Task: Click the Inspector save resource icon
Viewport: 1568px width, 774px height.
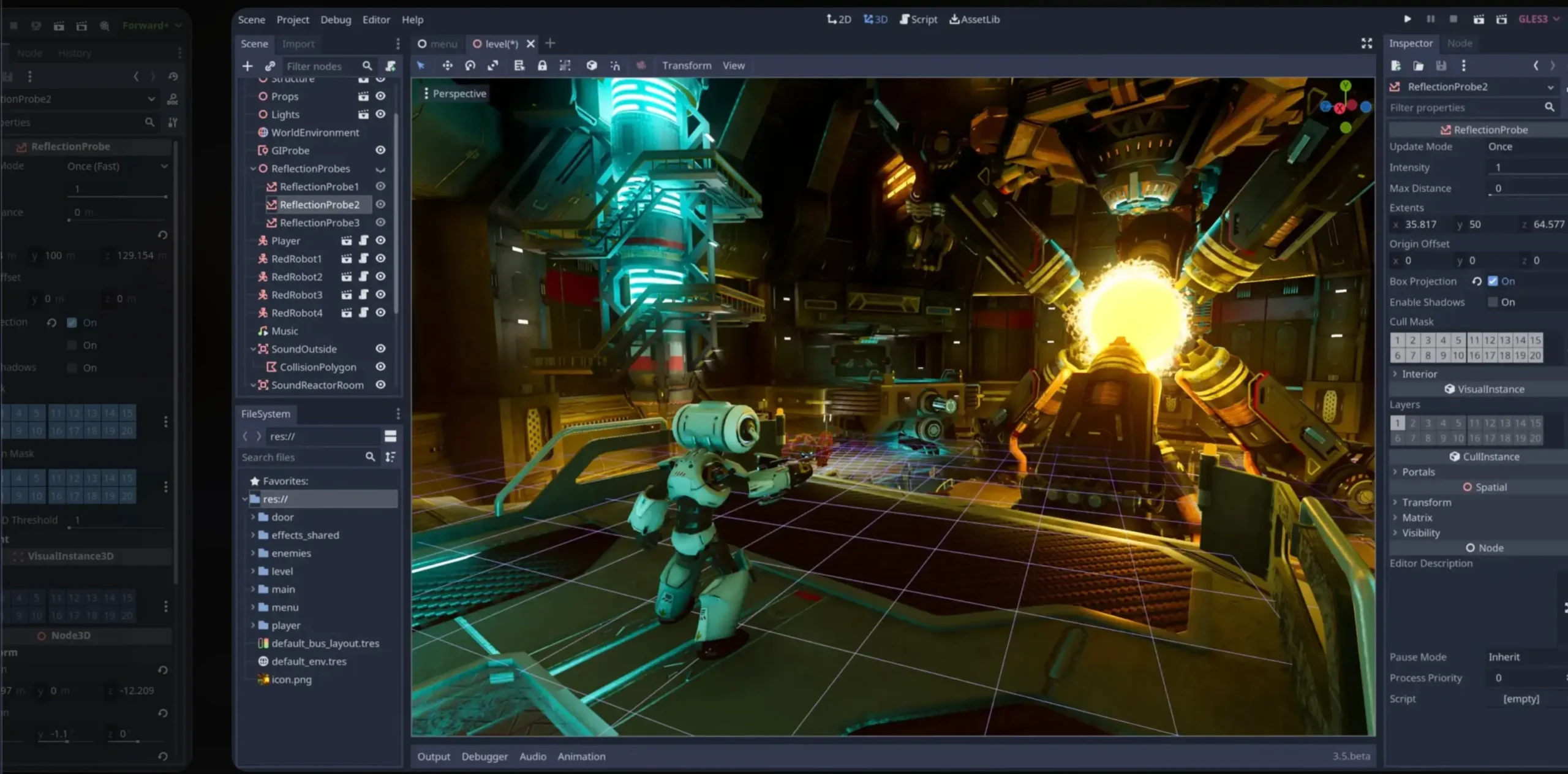Action: click(1441, 66)
